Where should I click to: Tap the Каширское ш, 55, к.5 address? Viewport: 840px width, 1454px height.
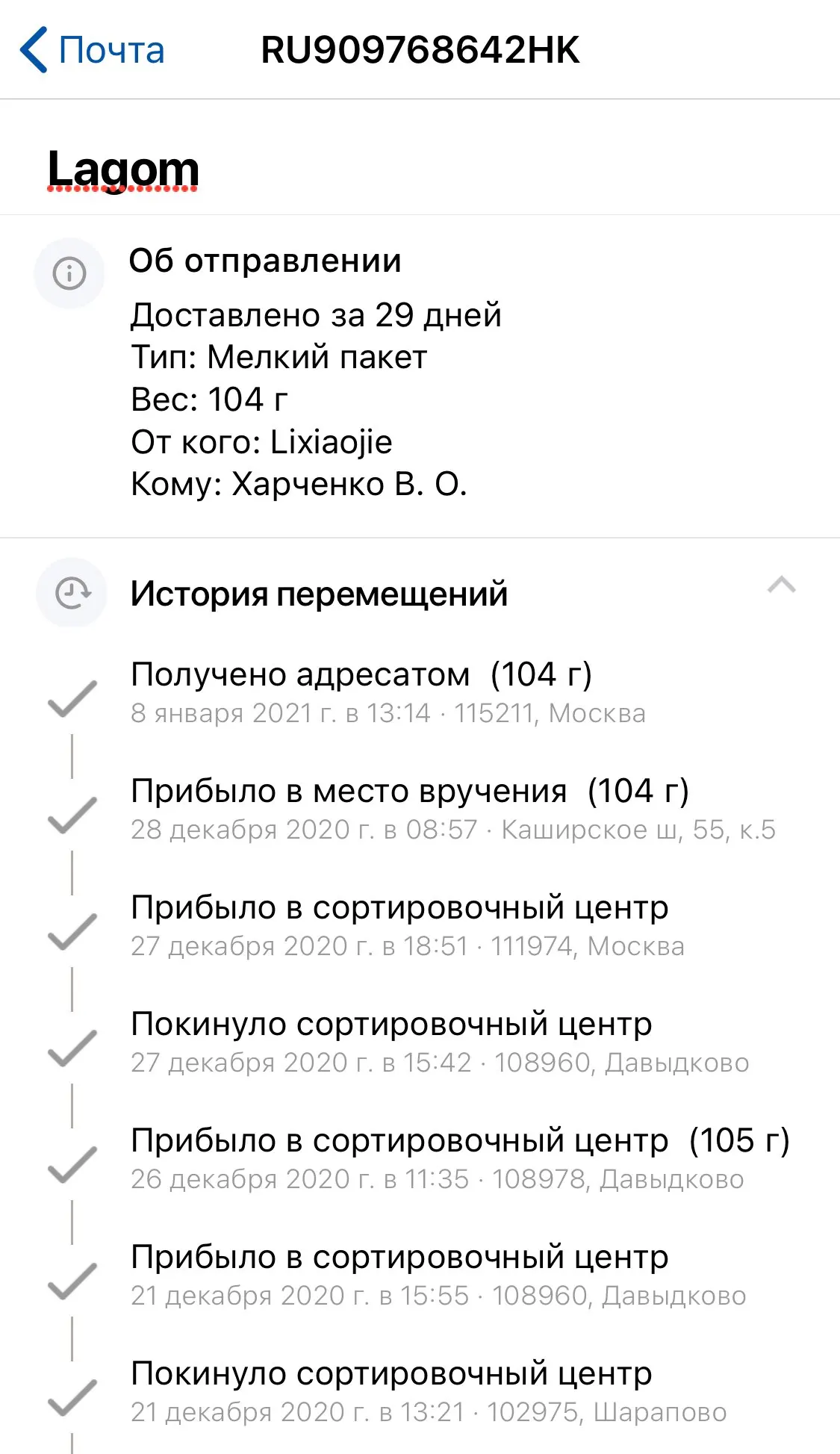point(638,830)
